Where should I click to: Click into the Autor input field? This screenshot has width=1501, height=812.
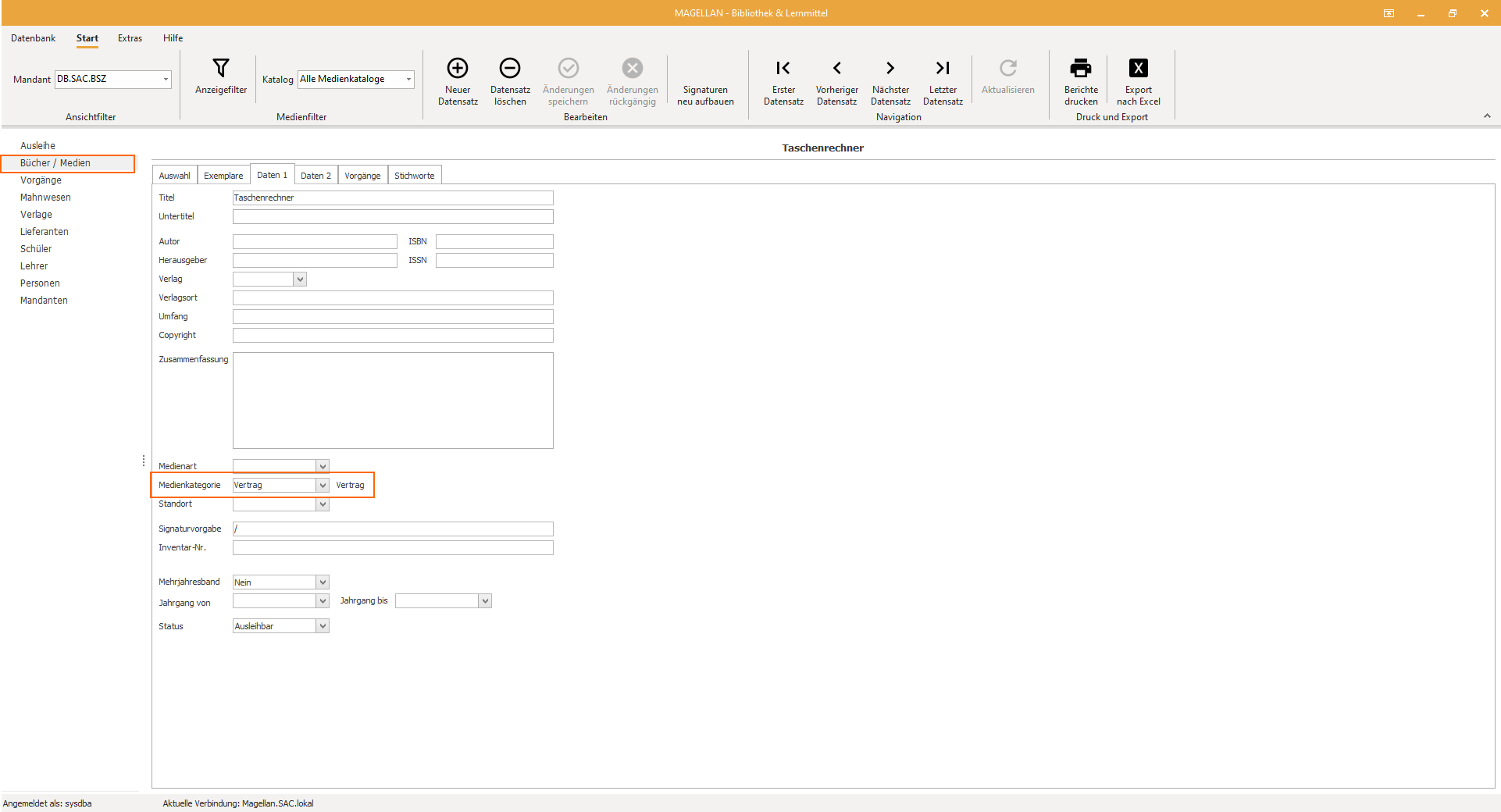click(x=315, y=241)
